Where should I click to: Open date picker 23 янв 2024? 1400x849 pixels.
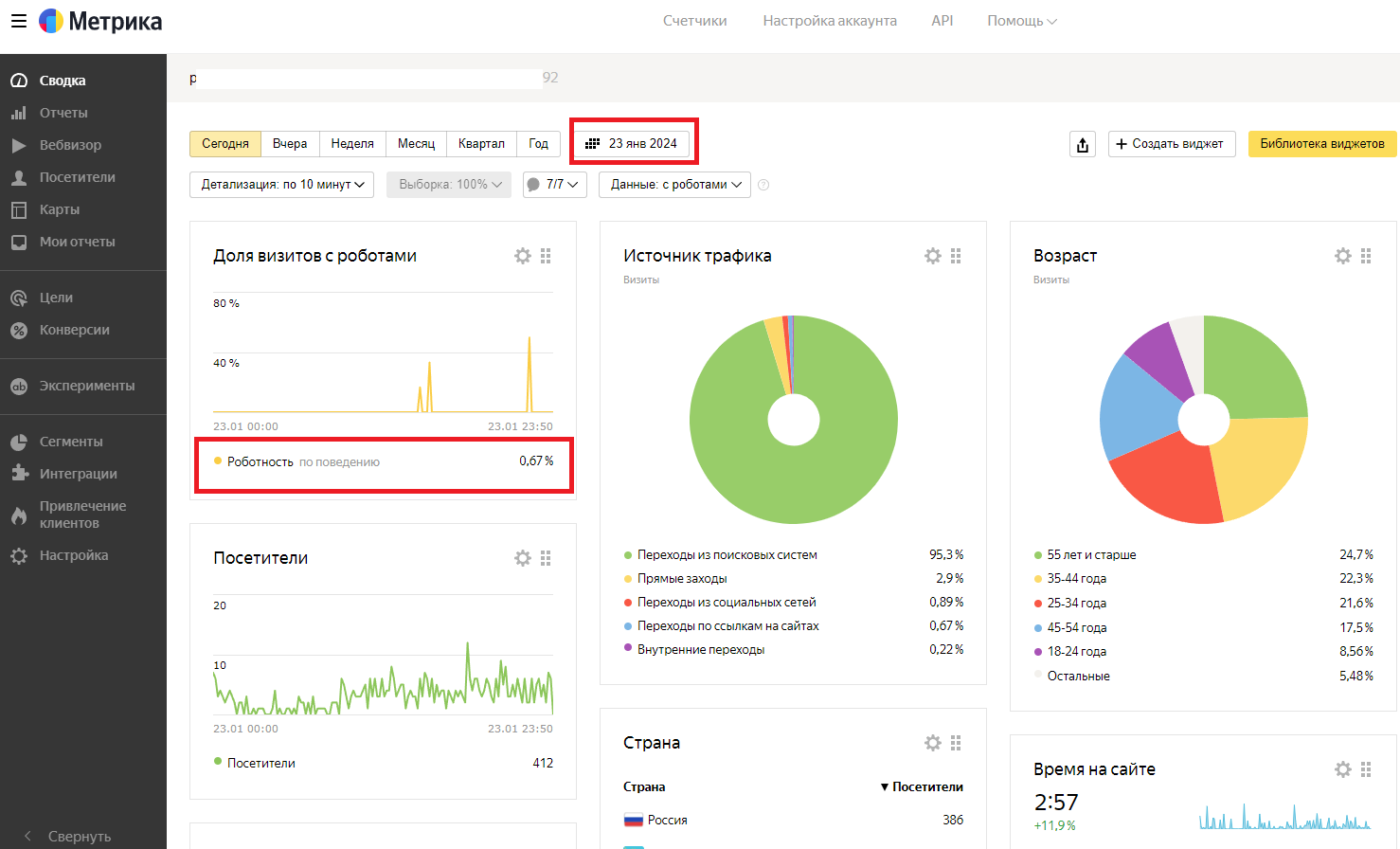point(632,144)
